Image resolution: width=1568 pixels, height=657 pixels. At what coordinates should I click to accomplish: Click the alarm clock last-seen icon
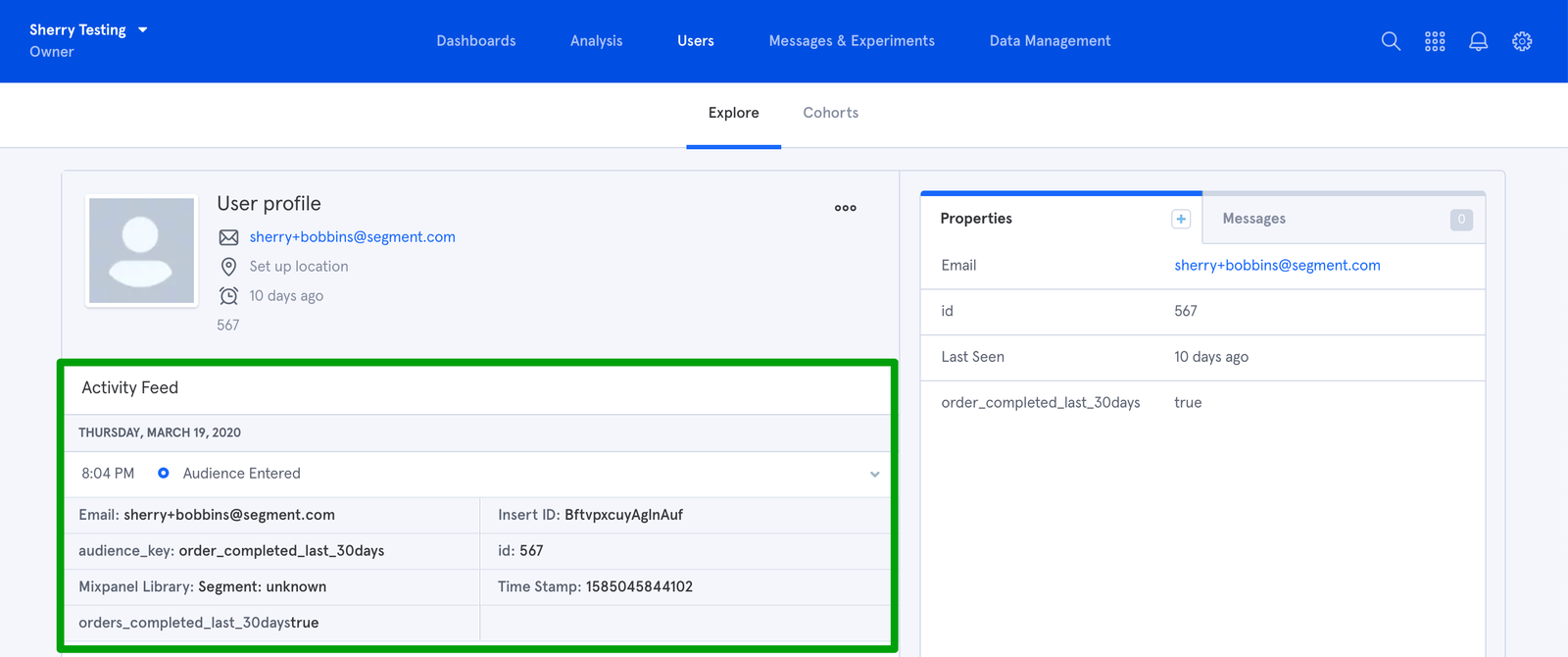pyautogui.click(x=228, y=296)
